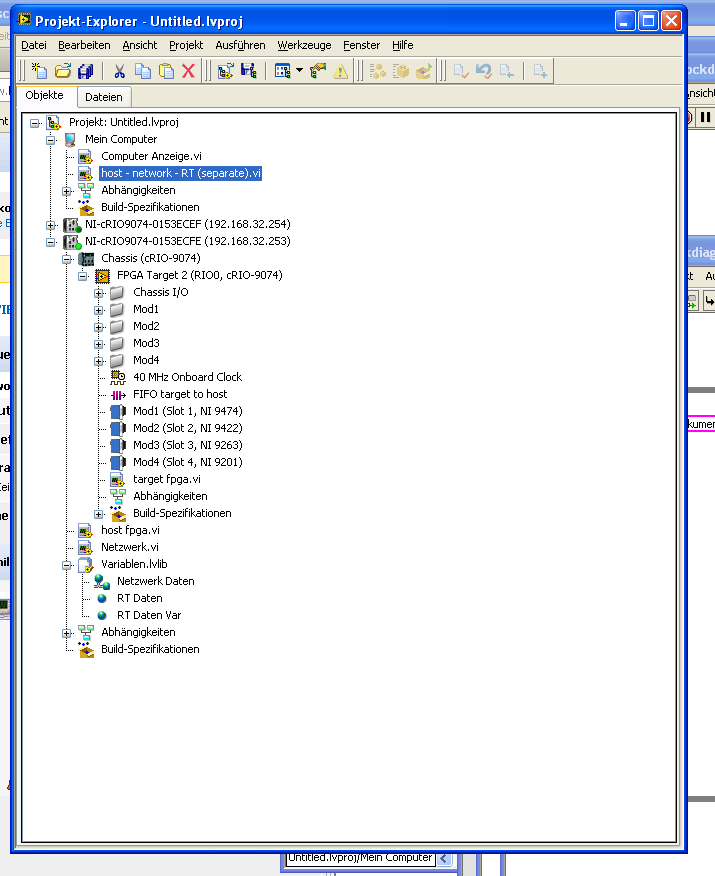Open the toolbar view filter dropdown arrow
The height and width of the screenshot is (876, 715).
pos(298,71)
